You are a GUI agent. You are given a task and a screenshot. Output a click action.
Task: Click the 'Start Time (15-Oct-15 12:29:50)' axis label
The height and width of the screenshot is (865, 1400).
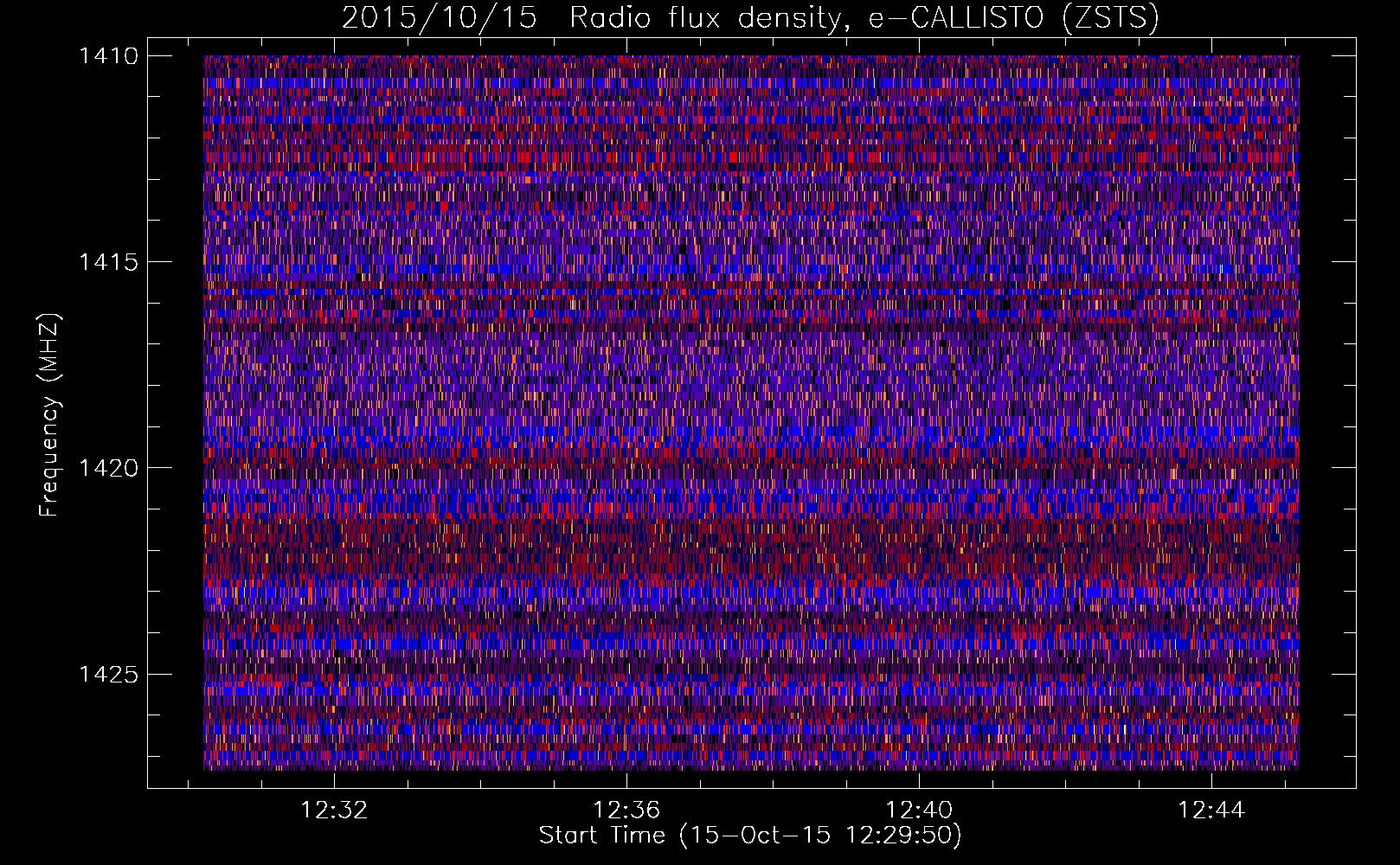[751, 836]
